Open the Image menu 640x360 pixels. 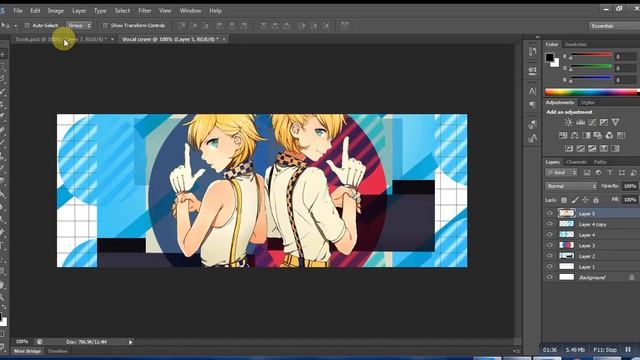tap(56, 11)
